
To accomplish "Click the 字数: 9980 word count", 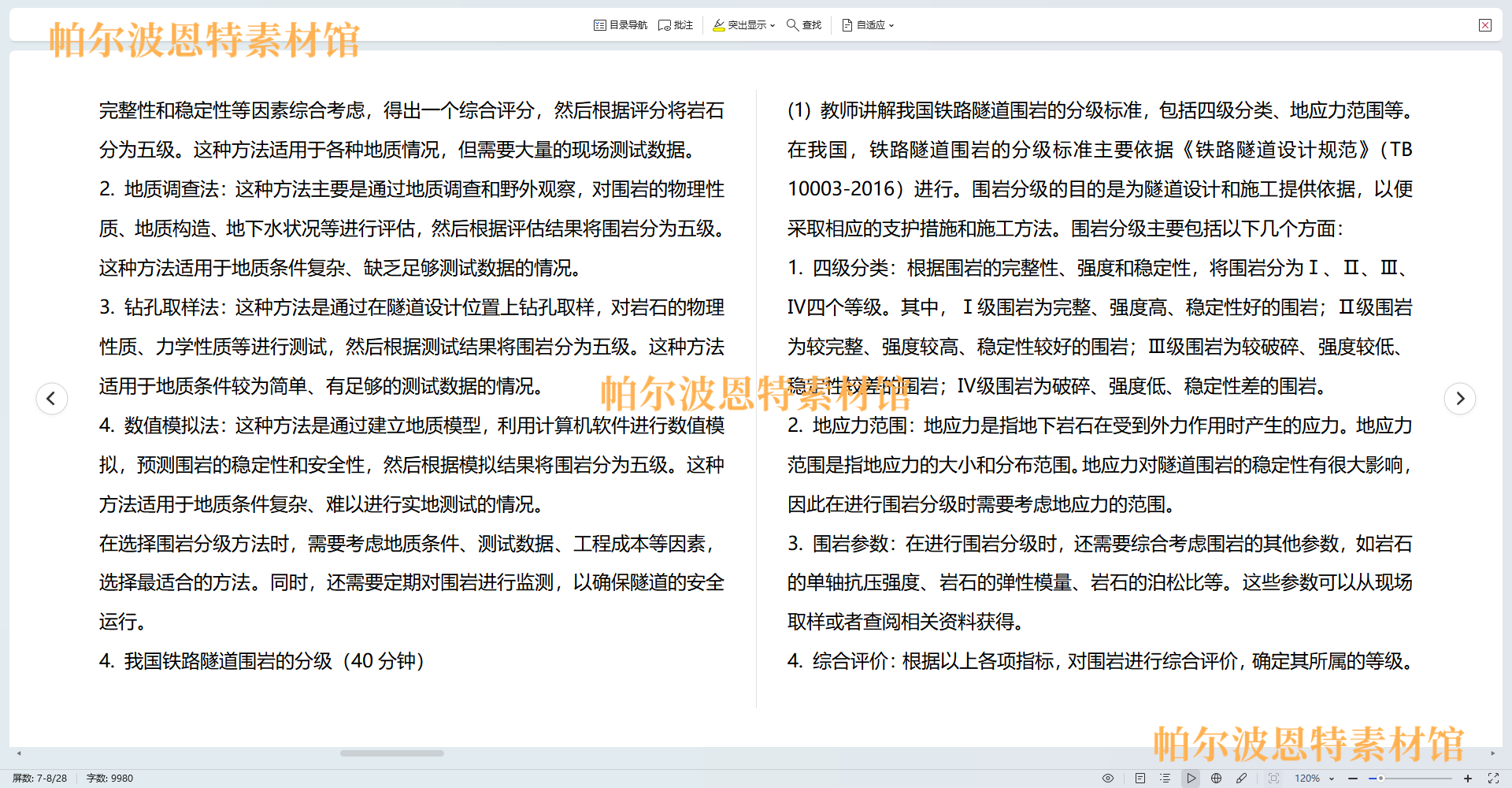I will point(110,779).
